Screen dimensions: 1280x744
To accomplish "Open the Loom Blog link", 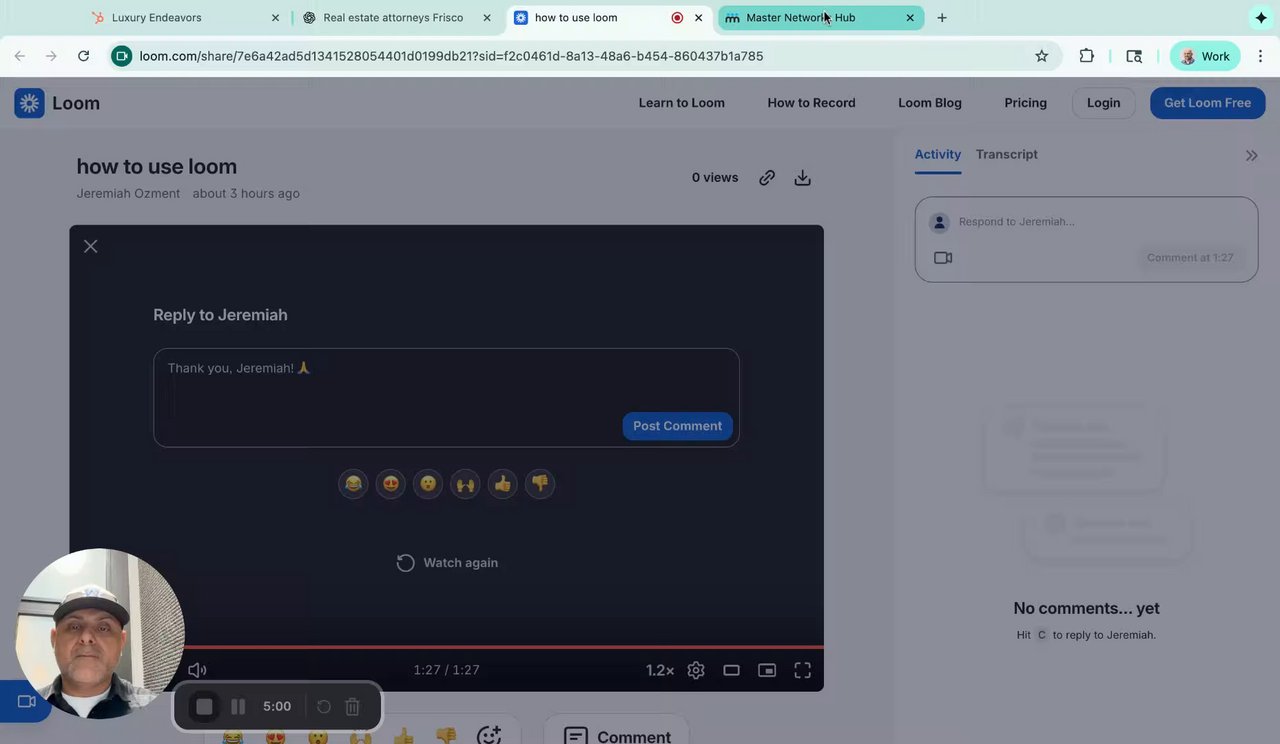I will 929,103.
